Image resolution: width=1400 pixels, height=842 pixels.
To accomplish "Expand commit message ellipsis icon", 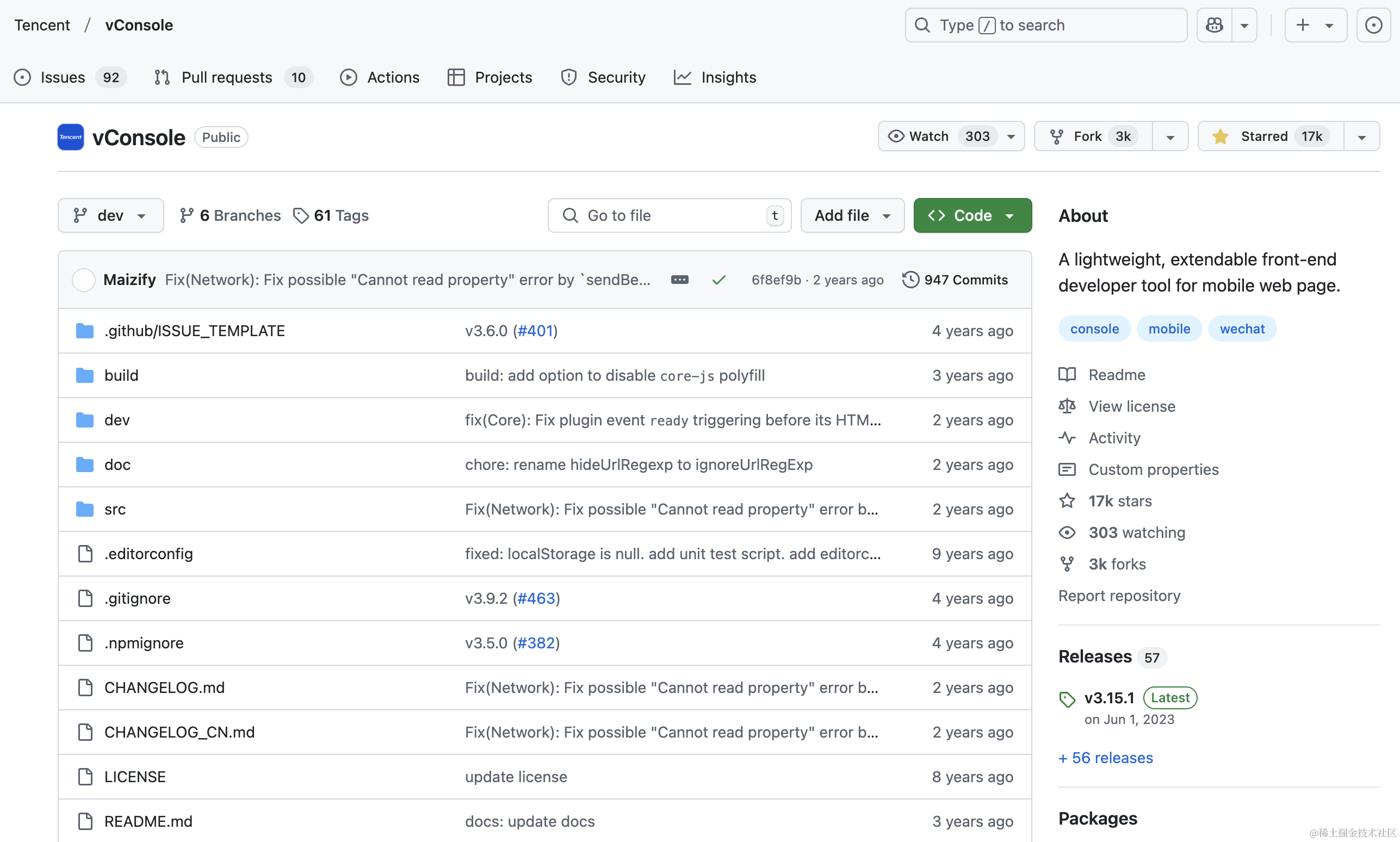I will (x=679, y=280).
